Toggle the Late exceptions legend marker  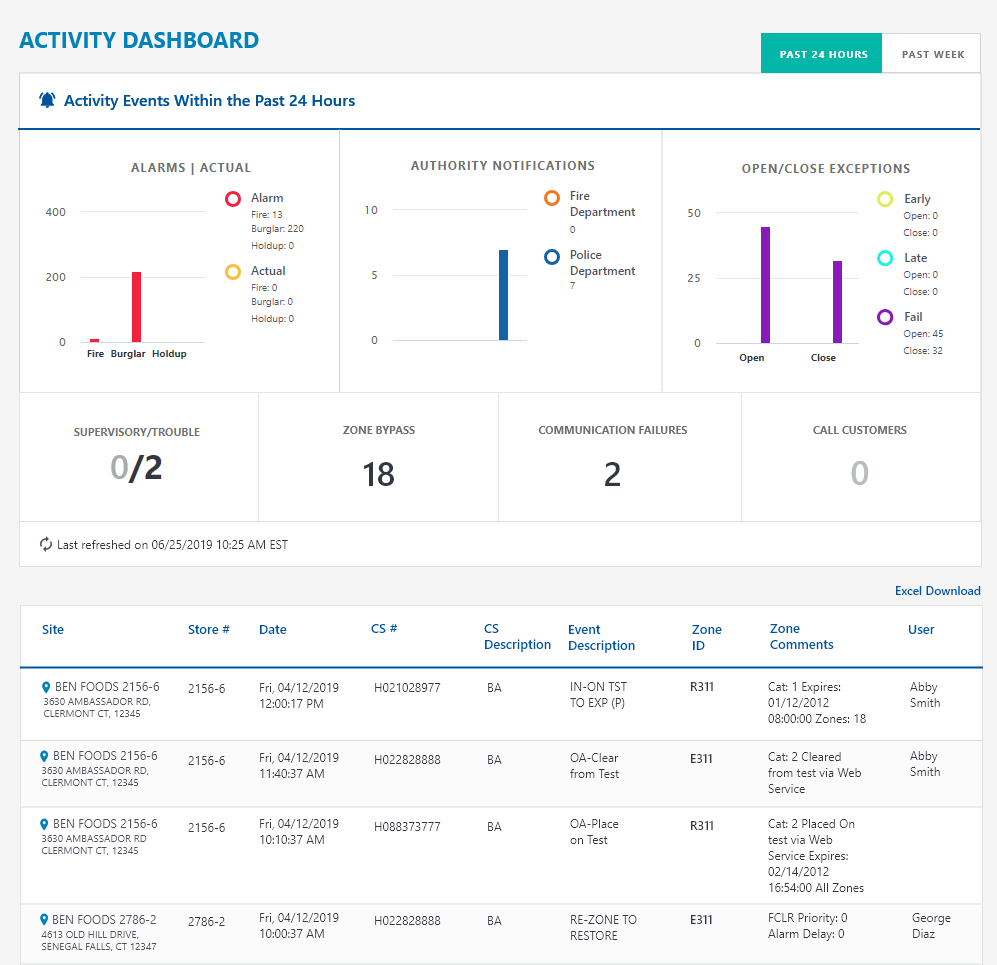coord(885,258)
